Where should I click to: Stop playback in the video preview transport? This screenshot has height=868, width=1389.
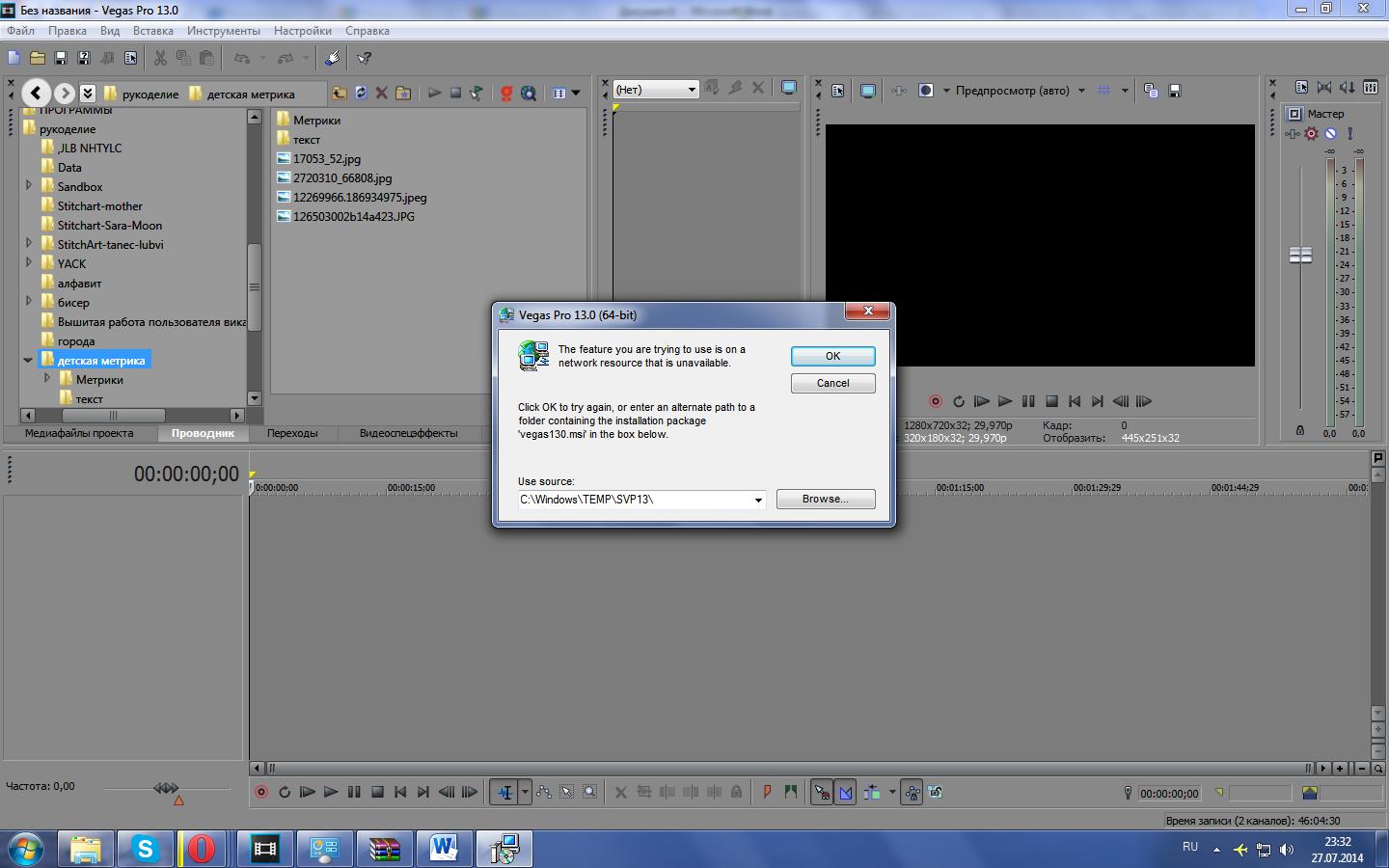click(1051, 401)
